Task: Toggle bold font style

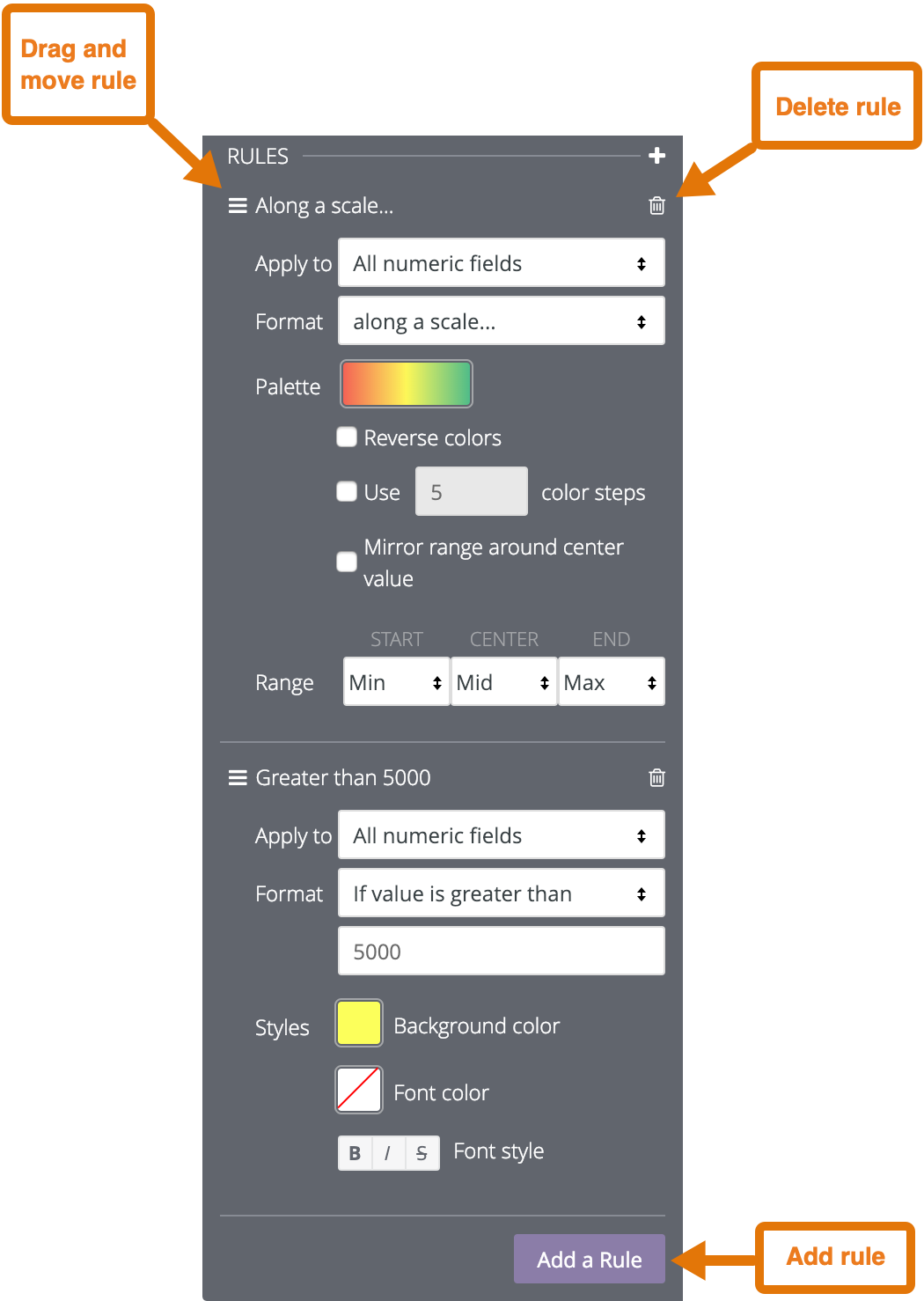Action: 355,1153
